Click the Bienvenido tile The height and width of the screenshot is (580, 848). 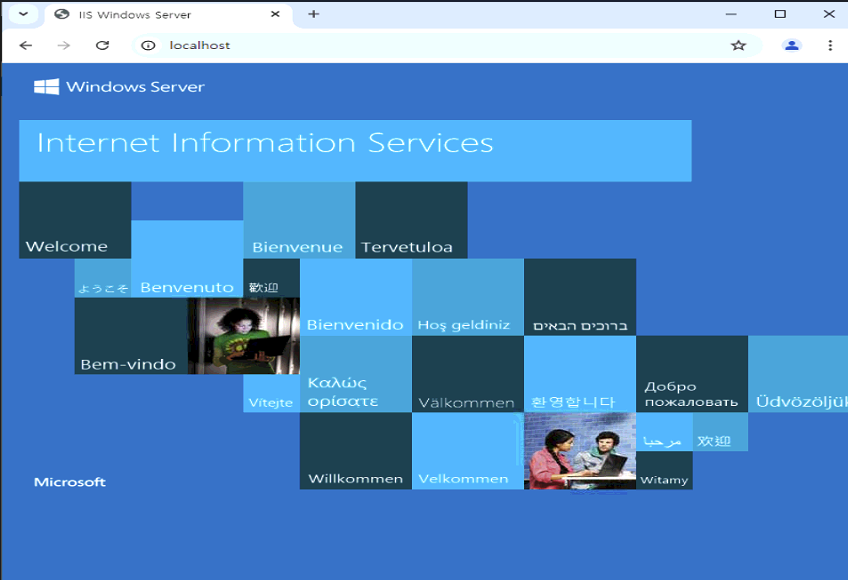(x=356, y=297)
